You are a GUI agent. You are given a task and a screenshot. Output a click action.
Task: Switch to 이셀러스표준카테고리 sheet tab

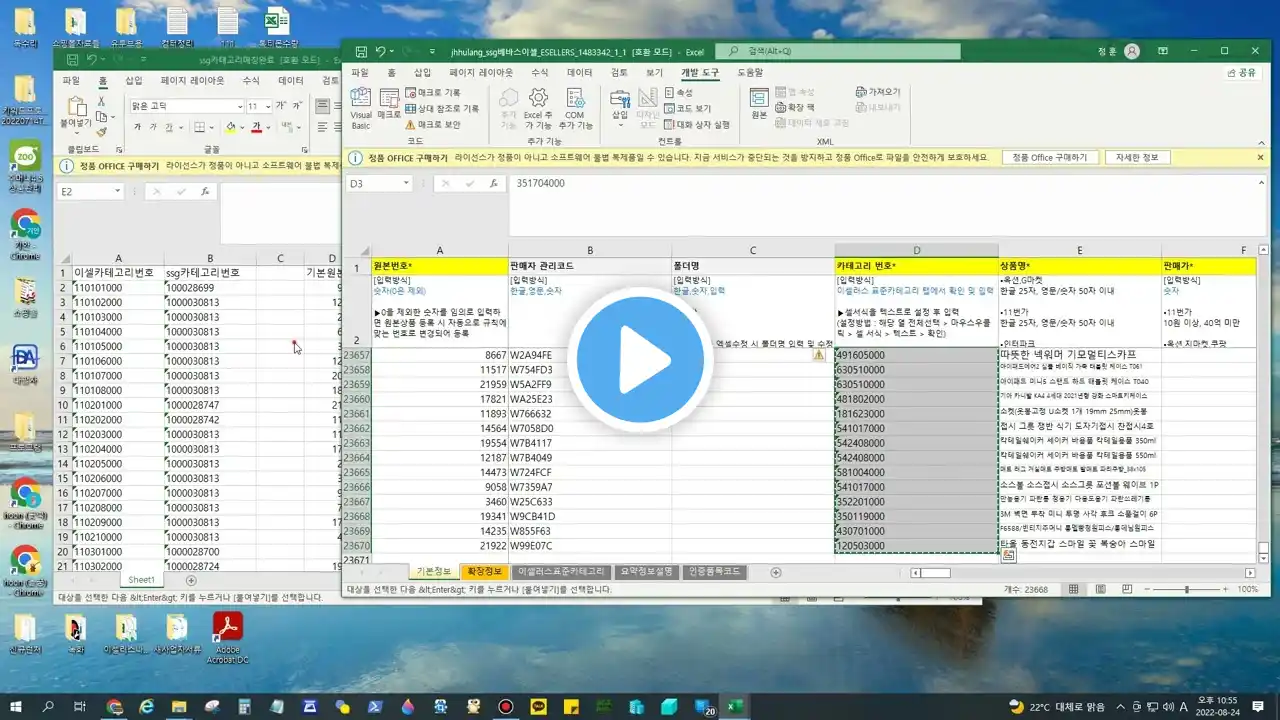tap(561, 572)
